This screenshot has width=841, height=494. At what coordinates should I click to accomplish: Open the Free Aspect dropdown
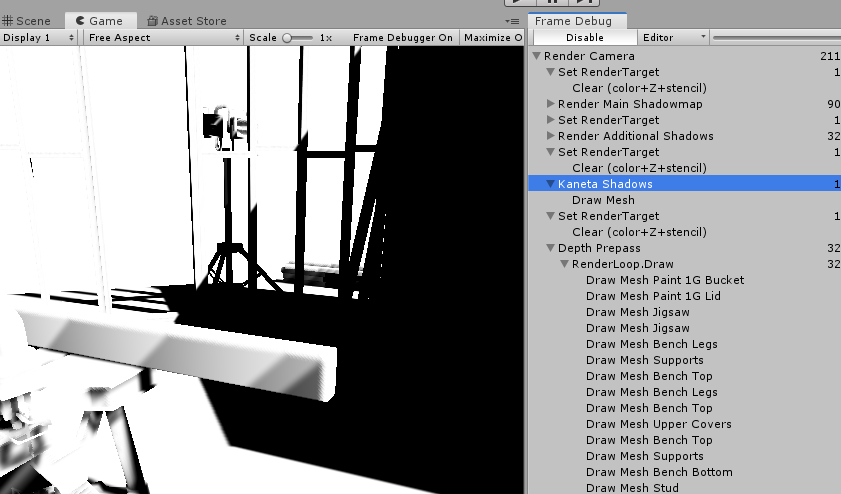tap(164, 38)
